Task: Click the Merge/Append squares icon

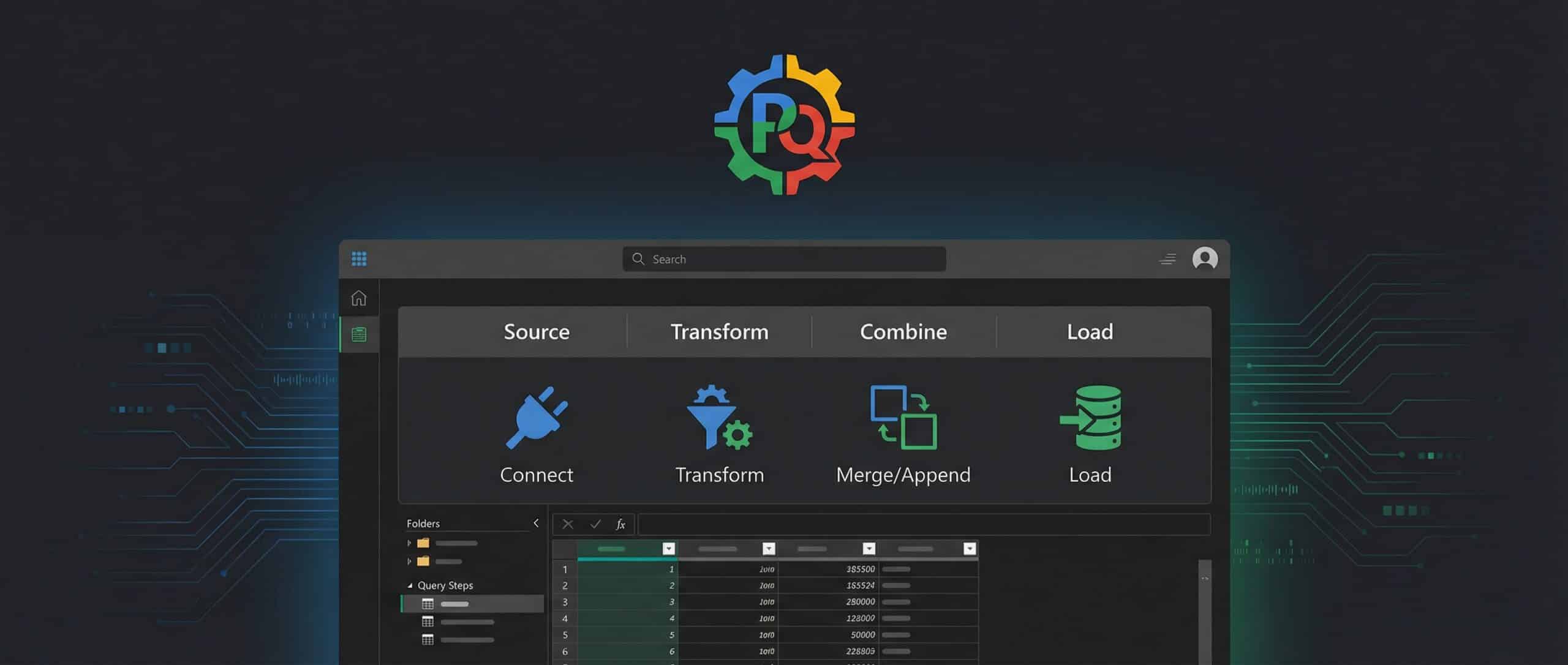Action: click(x=903, y=417)
